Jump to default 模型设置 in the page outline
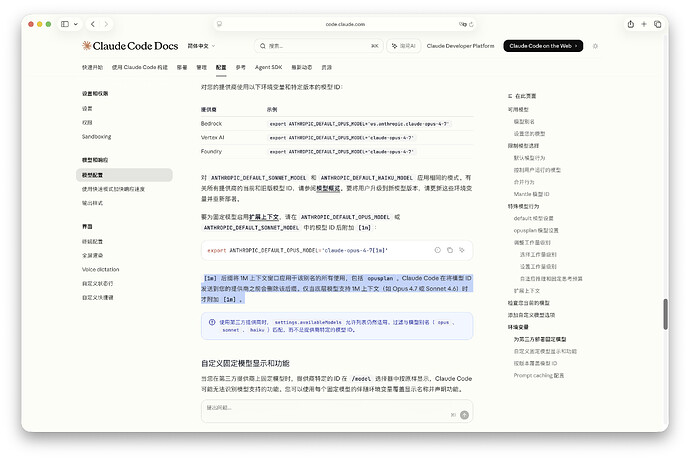Viewport: 690px width, 459px height. click(533, 218)
